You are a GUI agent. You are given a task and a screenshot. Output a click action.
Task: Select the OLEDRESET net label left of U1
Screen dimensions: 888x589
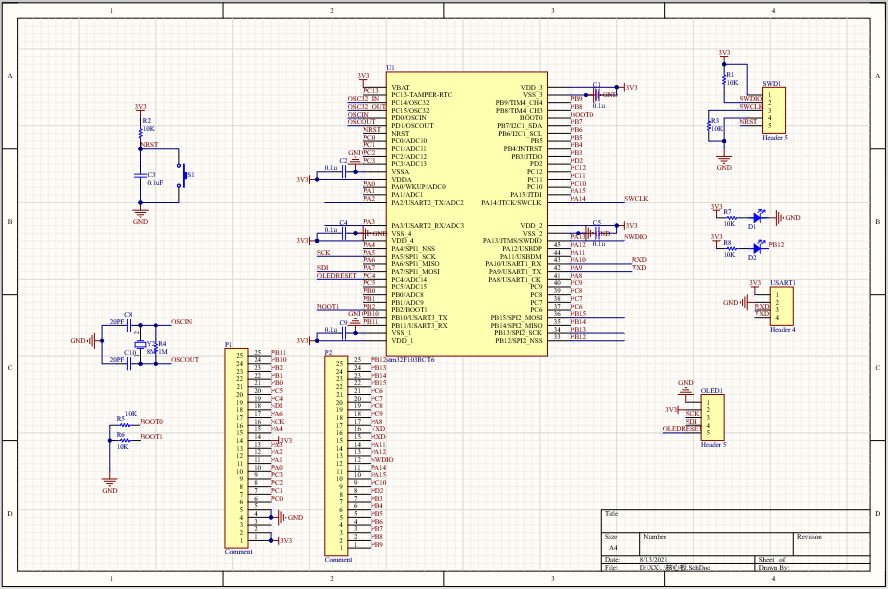(x=336, y=276)
